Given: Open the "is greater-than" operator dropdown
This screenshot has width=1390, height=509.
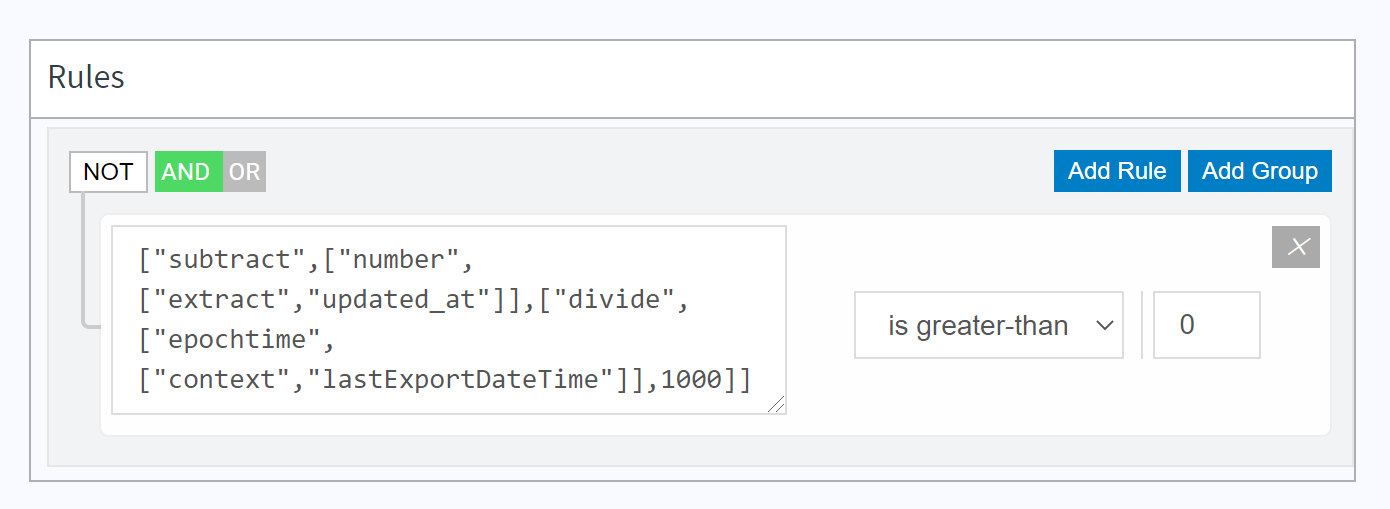Looking at the screenshot, I should pos(989,325).
